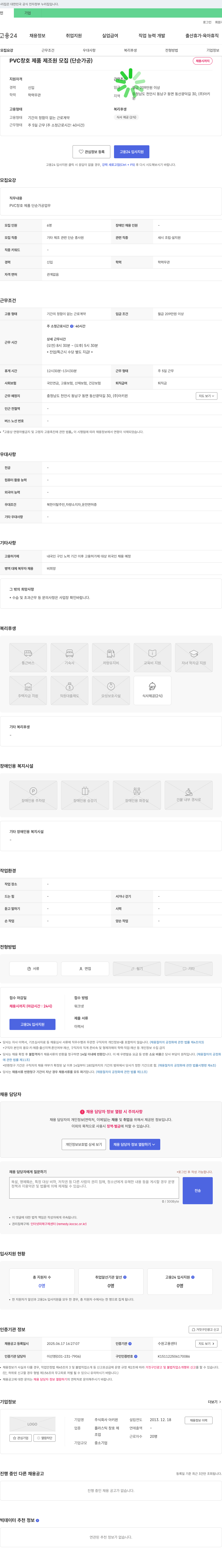Select the 기업 tab in the top bar

[27, 13]
